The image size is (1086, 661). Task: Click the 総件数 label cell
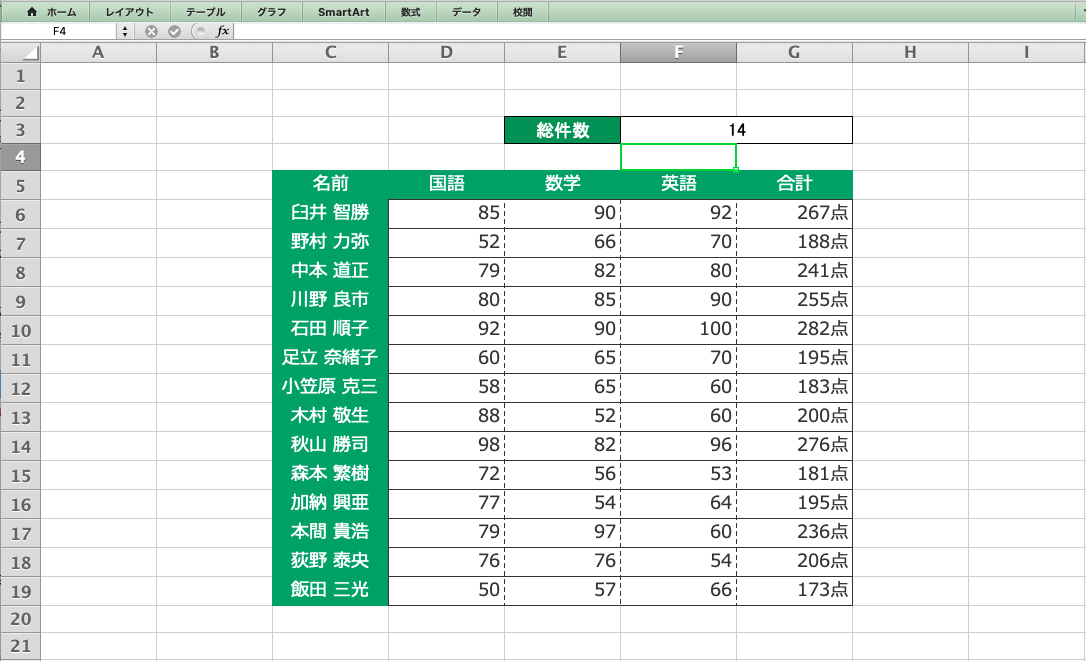click(562, 130)
